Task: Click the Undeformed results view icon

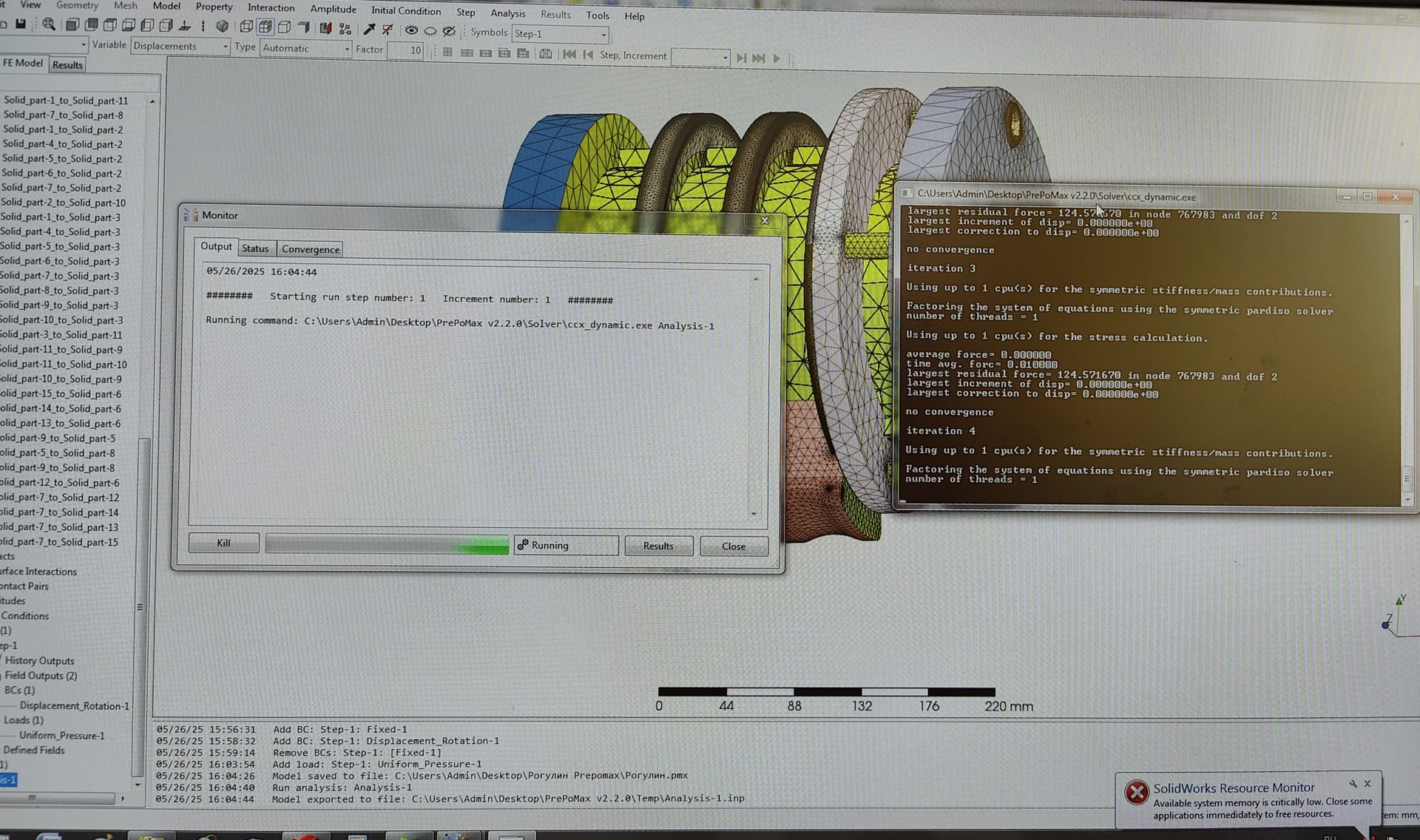Action: click(x=447, y=52)
